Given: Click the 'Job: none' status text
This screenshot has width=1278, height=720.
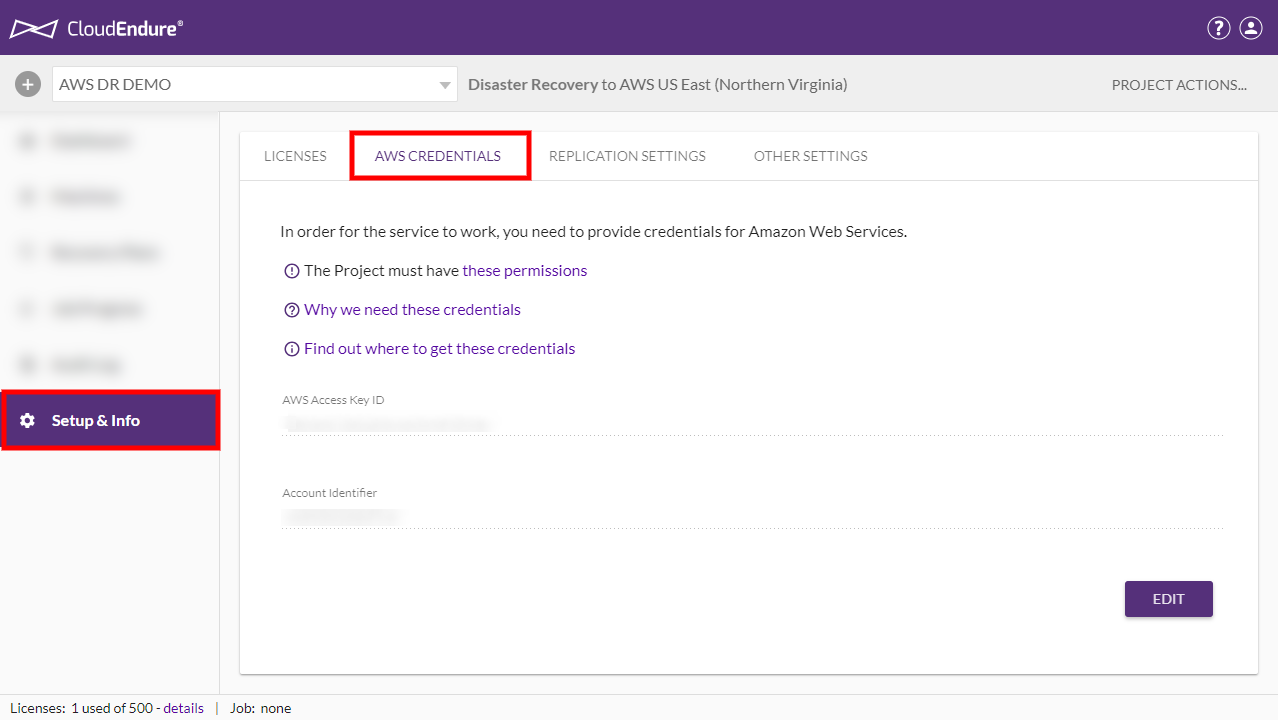Looking at the screenshot, I should pyautogui.click(x=260, y=708).
